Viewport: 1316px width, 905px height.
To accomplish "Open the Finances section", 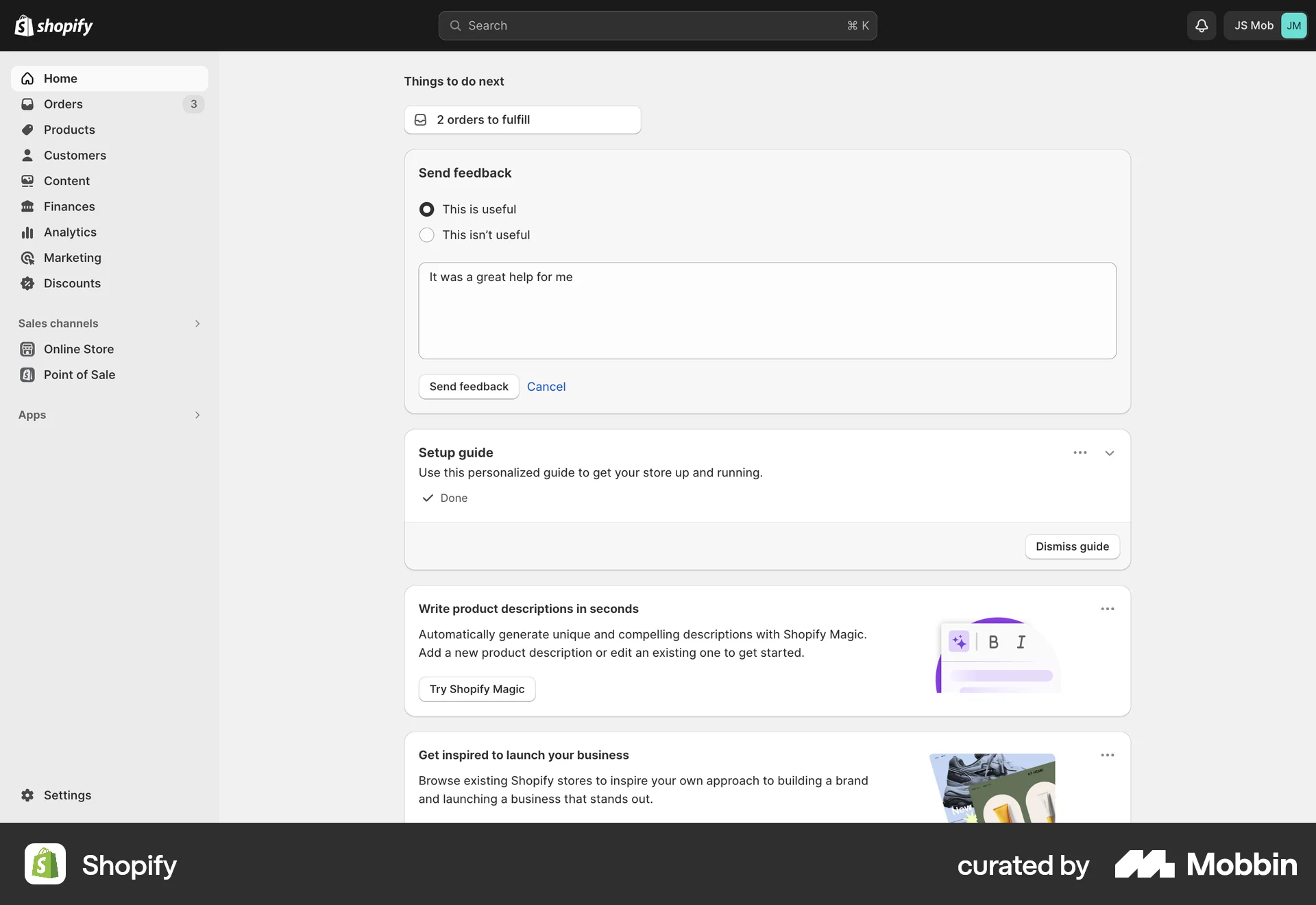I will 69,206.
